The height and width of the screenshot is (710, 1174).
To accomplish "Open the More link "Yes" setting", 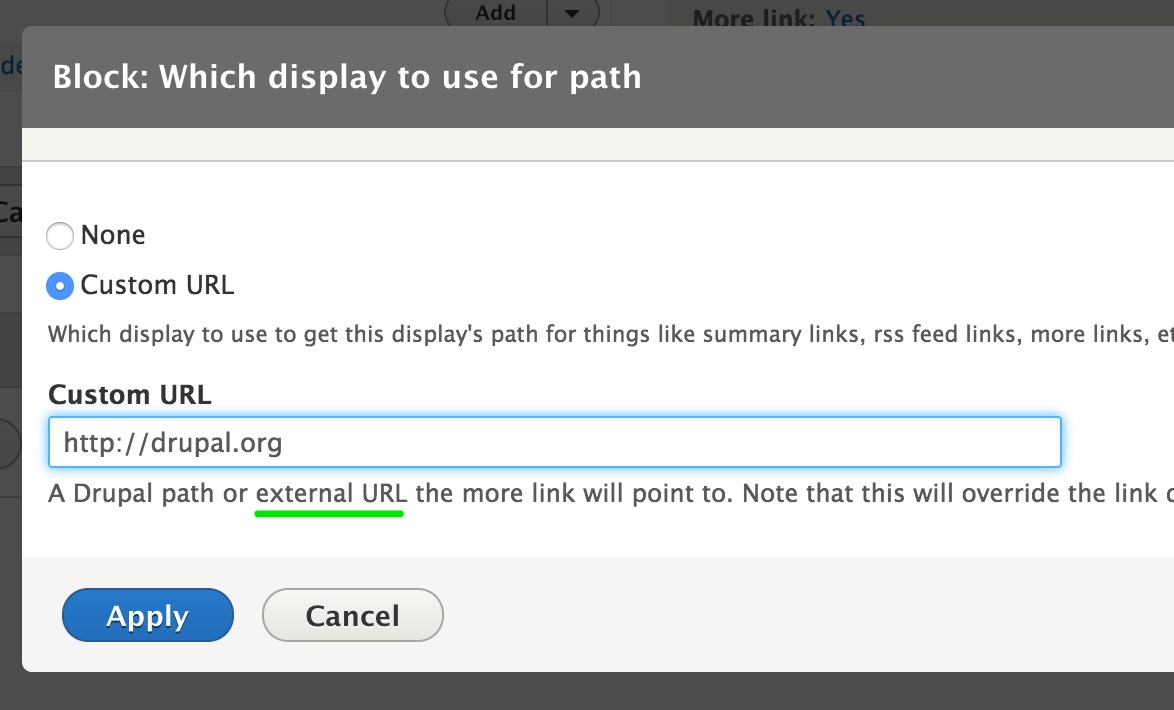I will pos(845,18).
